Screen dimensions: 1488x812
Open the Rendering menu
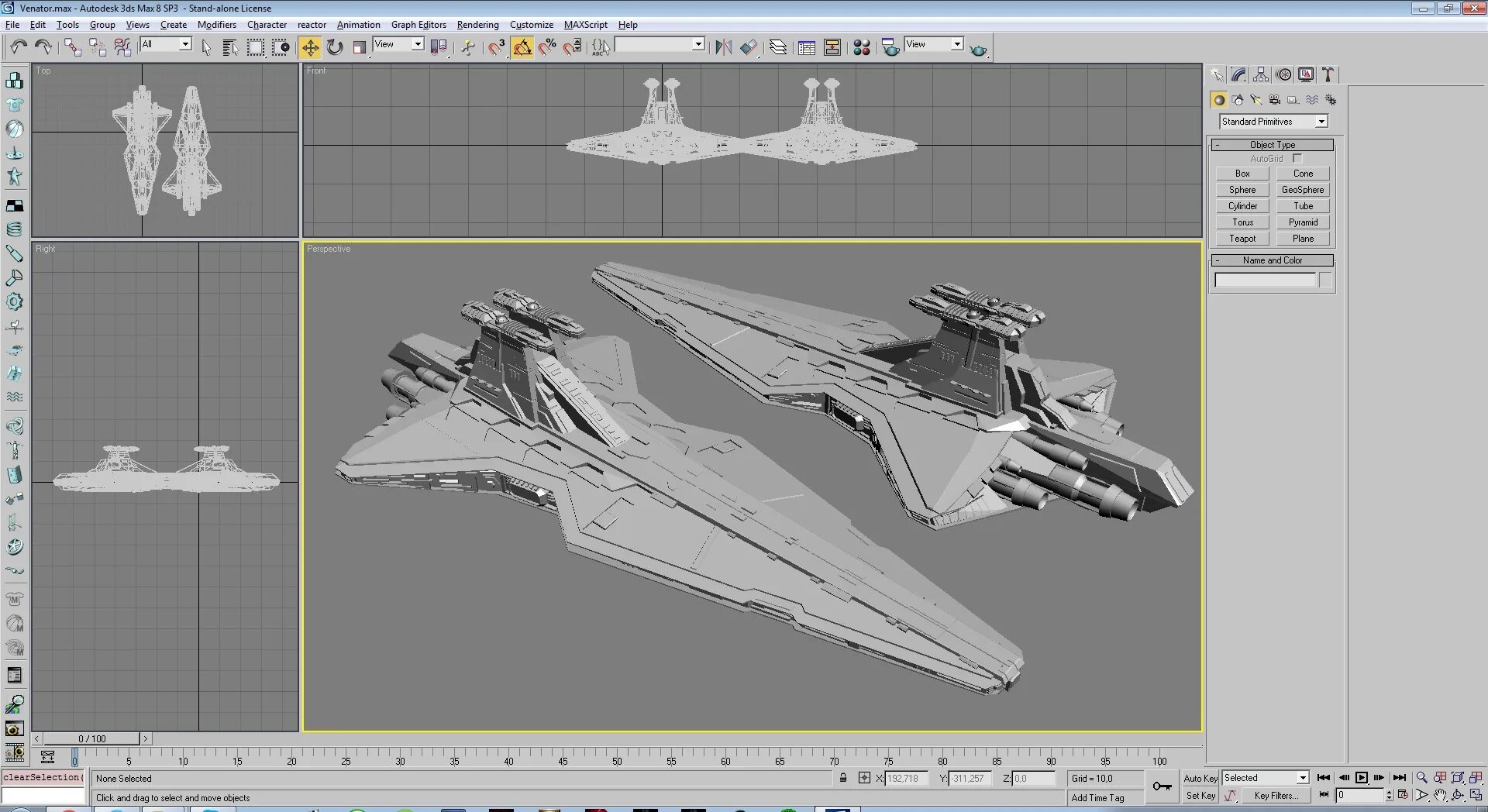(x=477, y=25)
